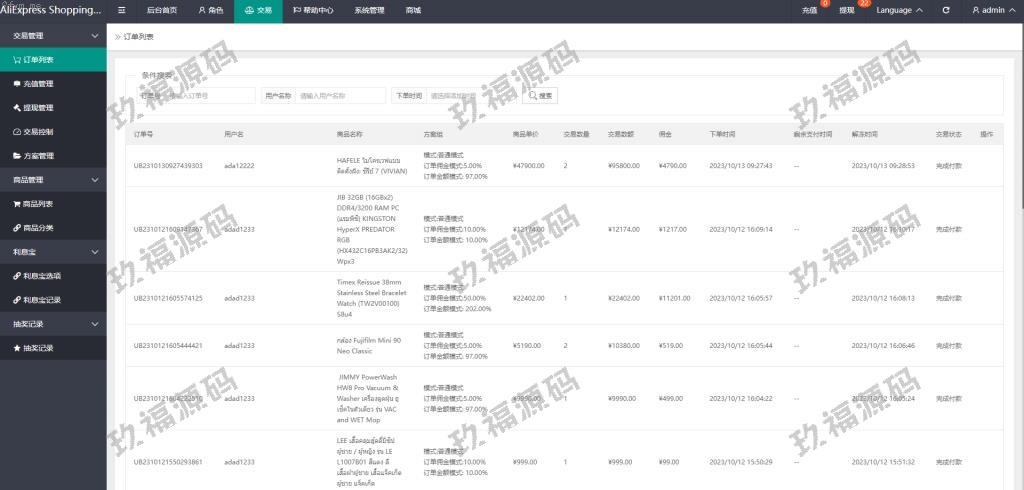Open 帮助中心 in the top navigation
1024x490 pixels.
313,10
